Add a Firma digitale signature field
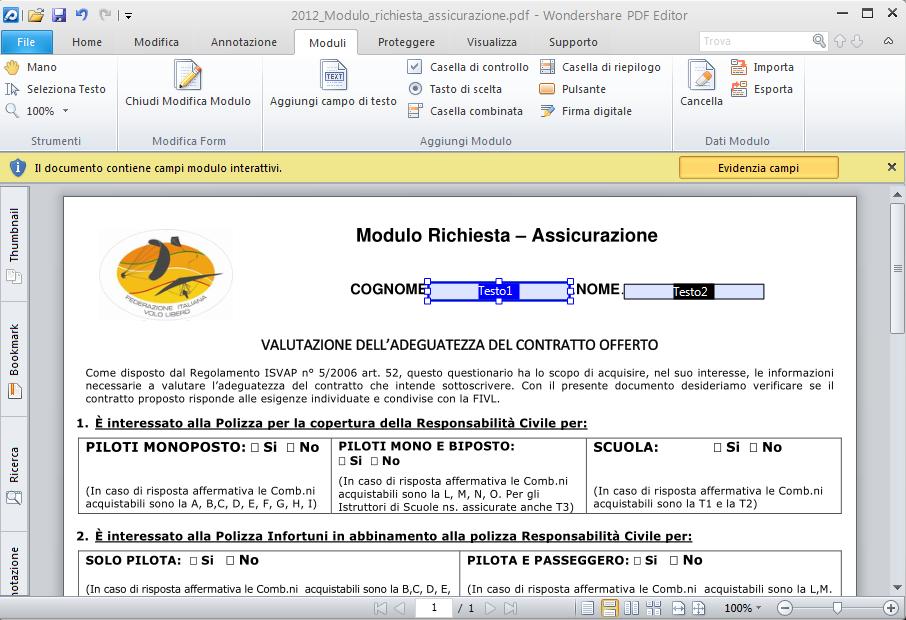Image resolution: width=906 pixels, height=620 pixels. click(585, 111)
